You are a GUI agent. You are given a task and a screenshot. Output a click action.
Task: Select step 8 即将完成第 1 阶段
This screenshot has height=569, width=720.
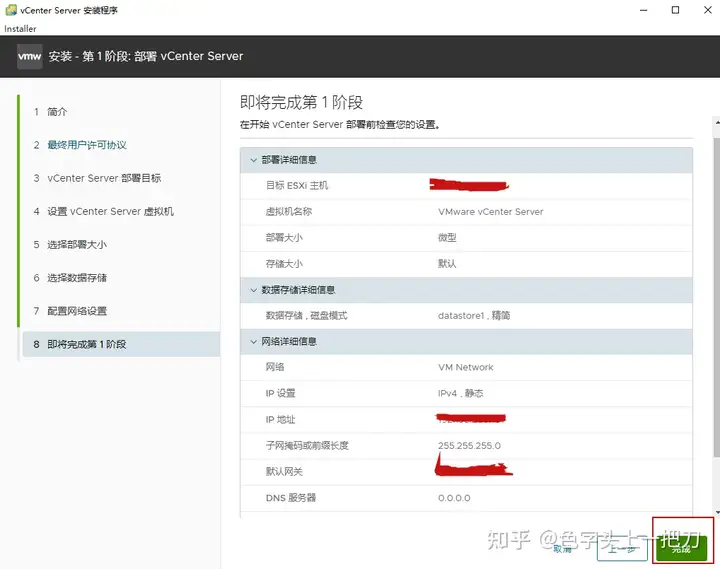click(x=121, y=344)
